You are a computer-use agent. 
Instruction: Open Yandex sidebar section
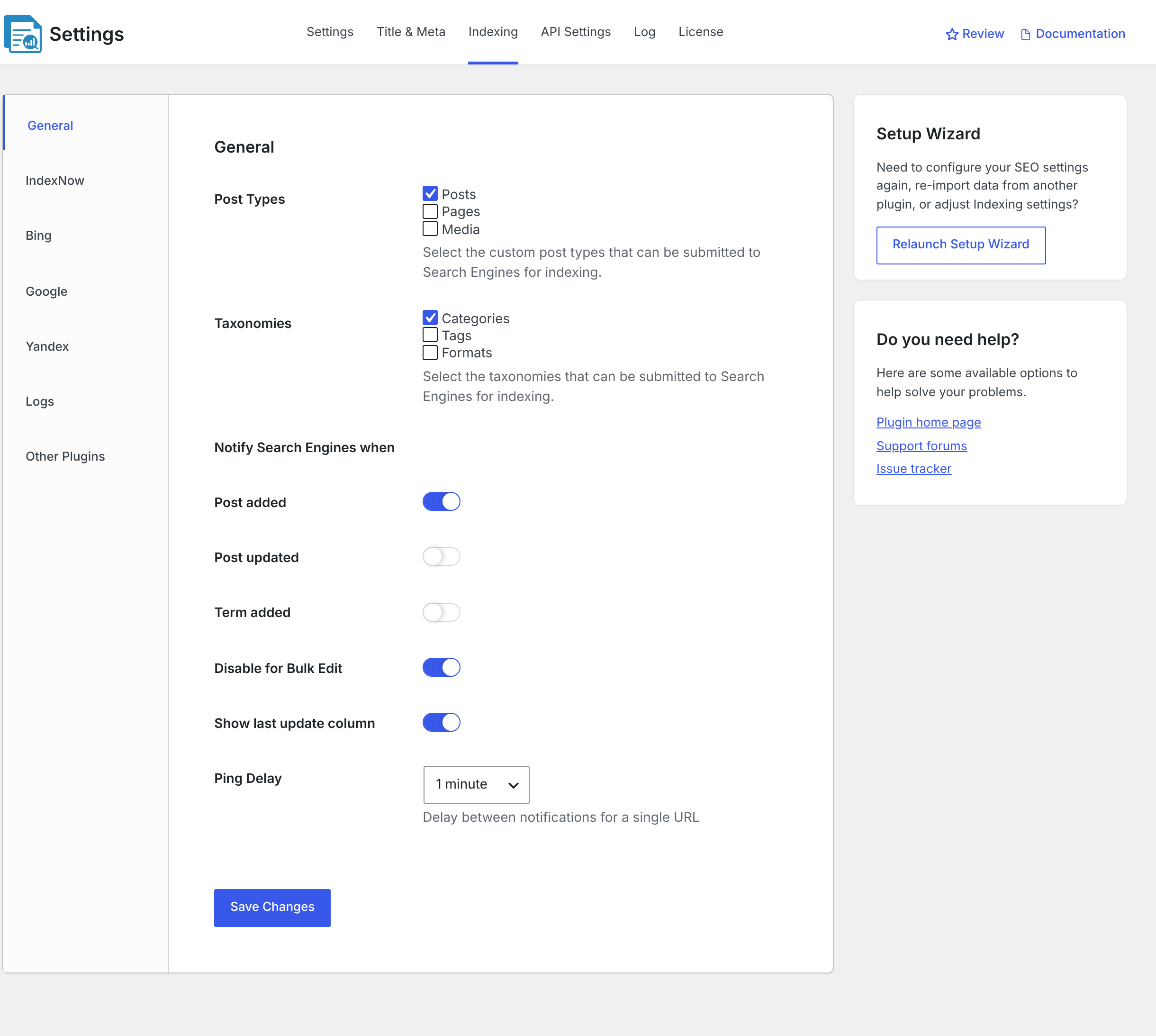(x=47, y=346)
